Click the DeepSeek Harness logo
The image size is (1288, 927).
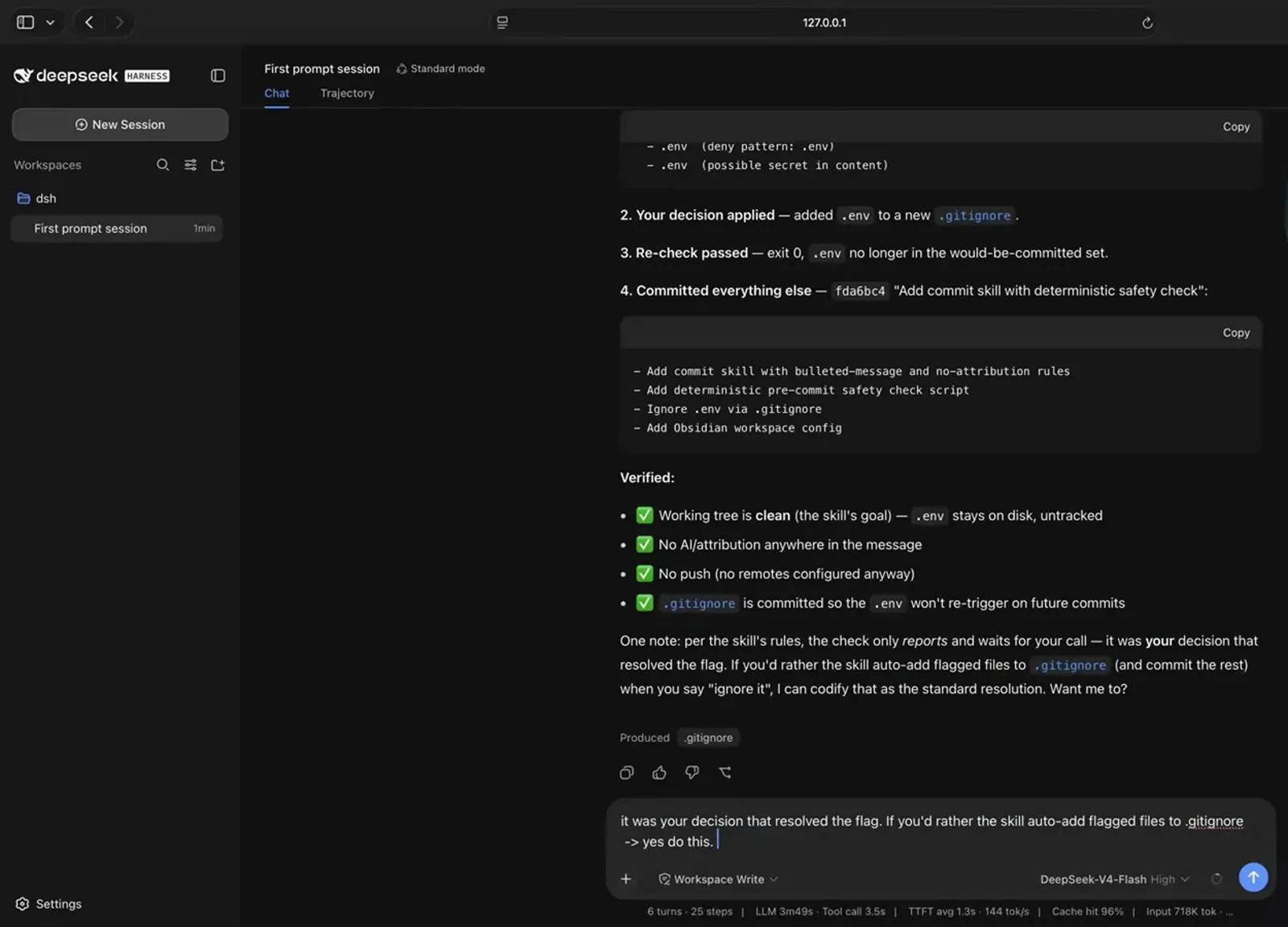[x=91, y=76]
